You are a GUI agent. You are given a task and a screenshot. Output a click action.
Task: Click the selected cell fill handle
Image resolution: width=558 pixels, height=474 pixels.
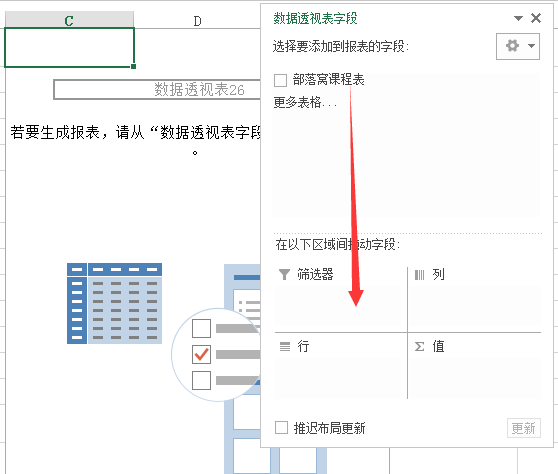pyautogui.click(x=133, y=67)
